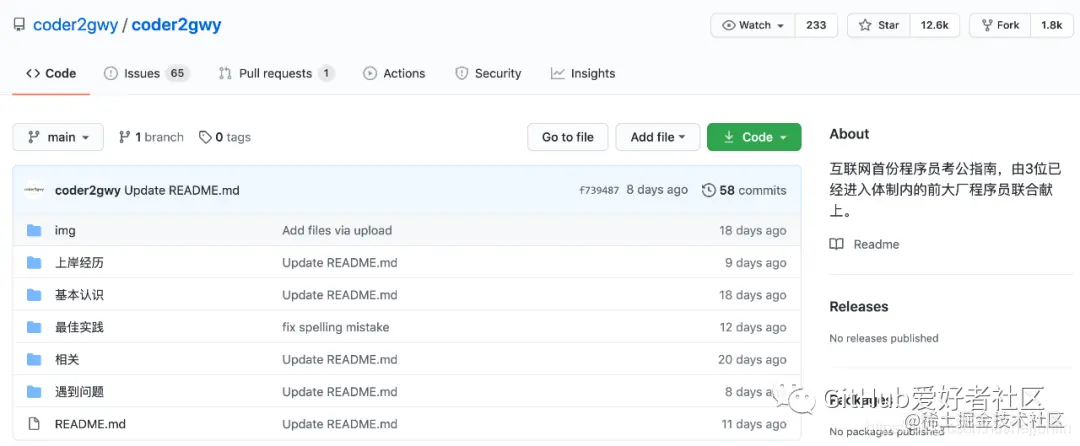Click the 8 days ago commit timestamp beside f739487

click(657, 190)
